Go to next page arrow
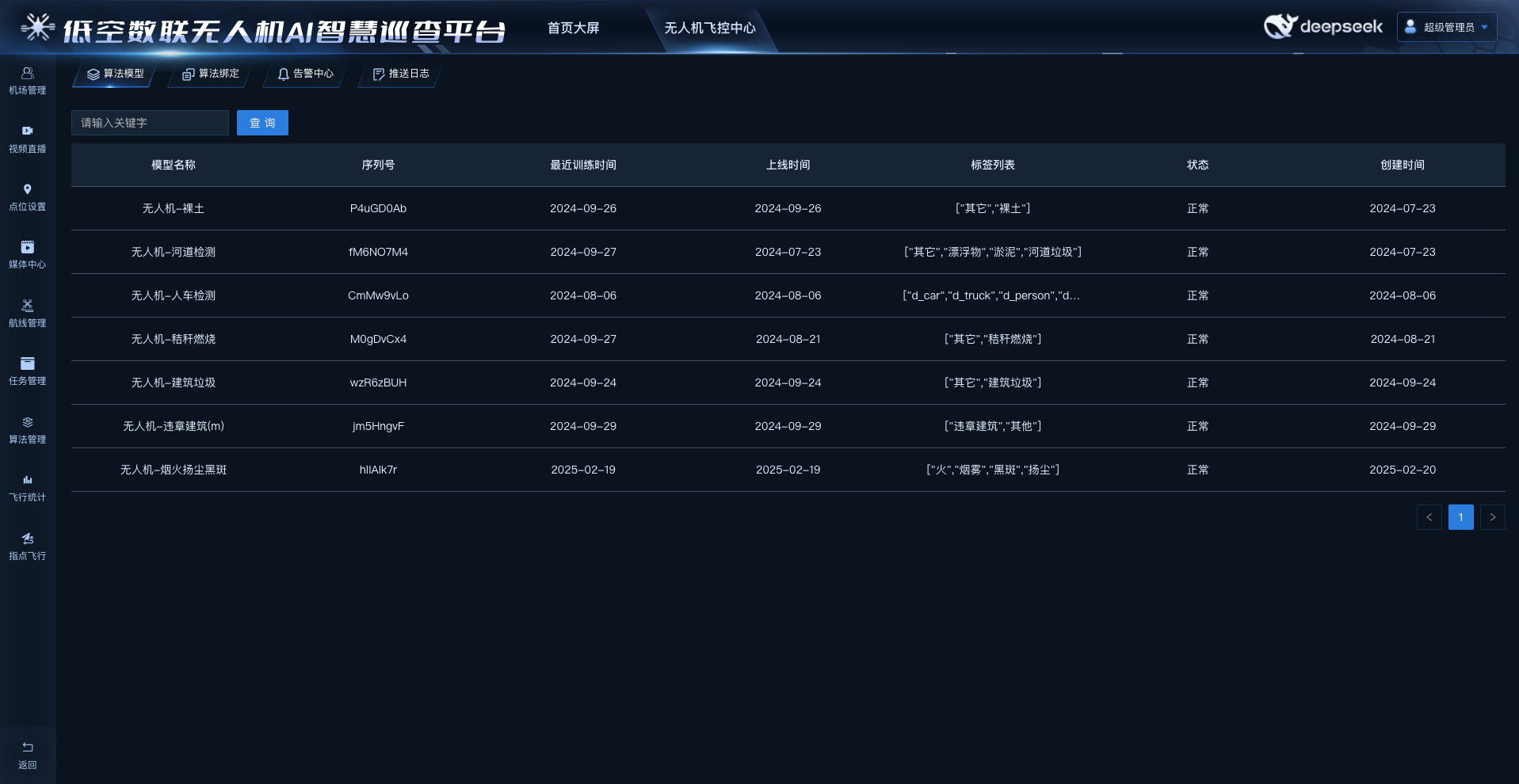Screen dimensions: 1519x784 pyautogui.click(x=1493, y=517)
